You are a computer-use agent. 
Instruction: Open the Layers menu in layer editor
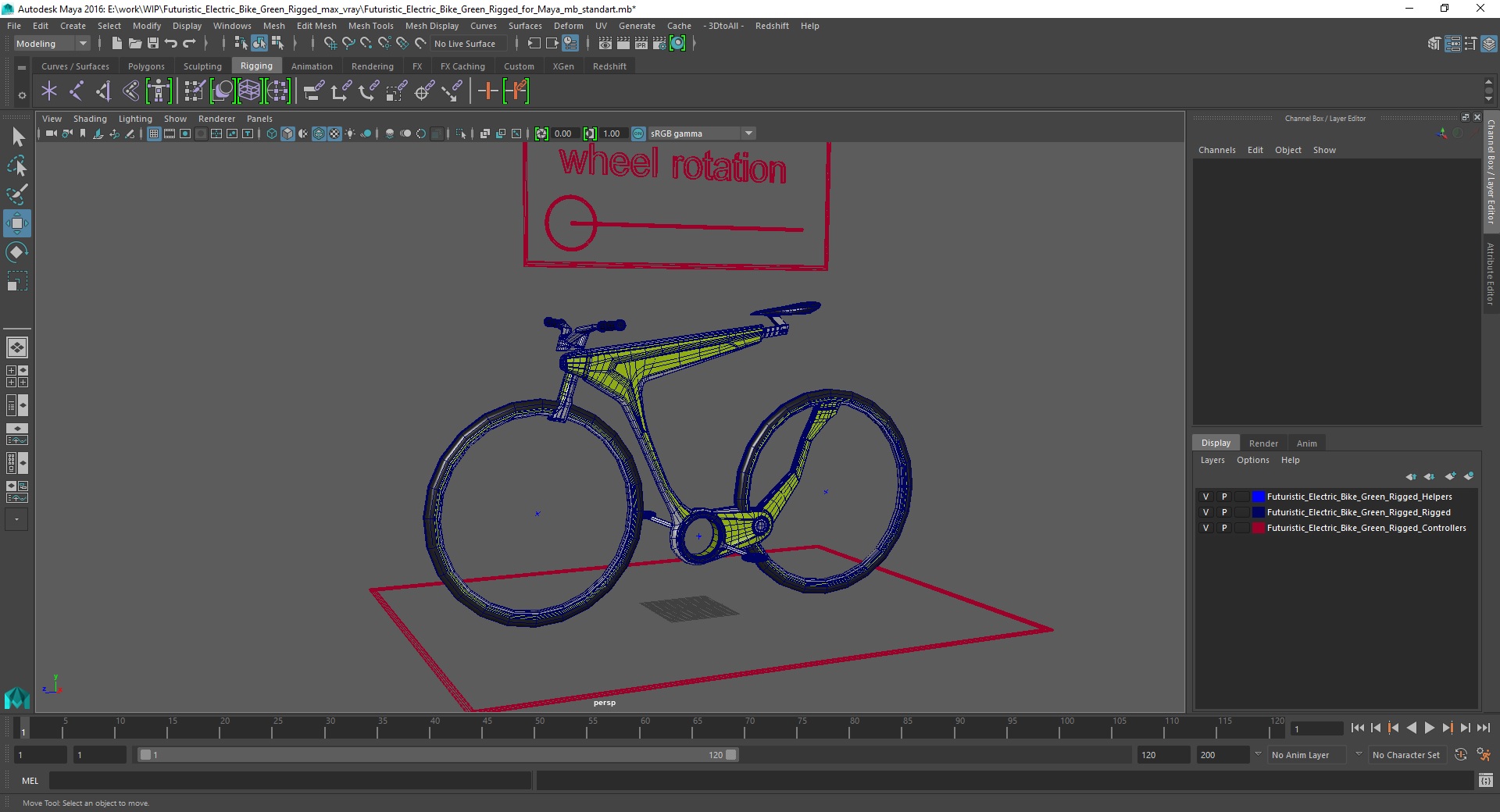1212,460
